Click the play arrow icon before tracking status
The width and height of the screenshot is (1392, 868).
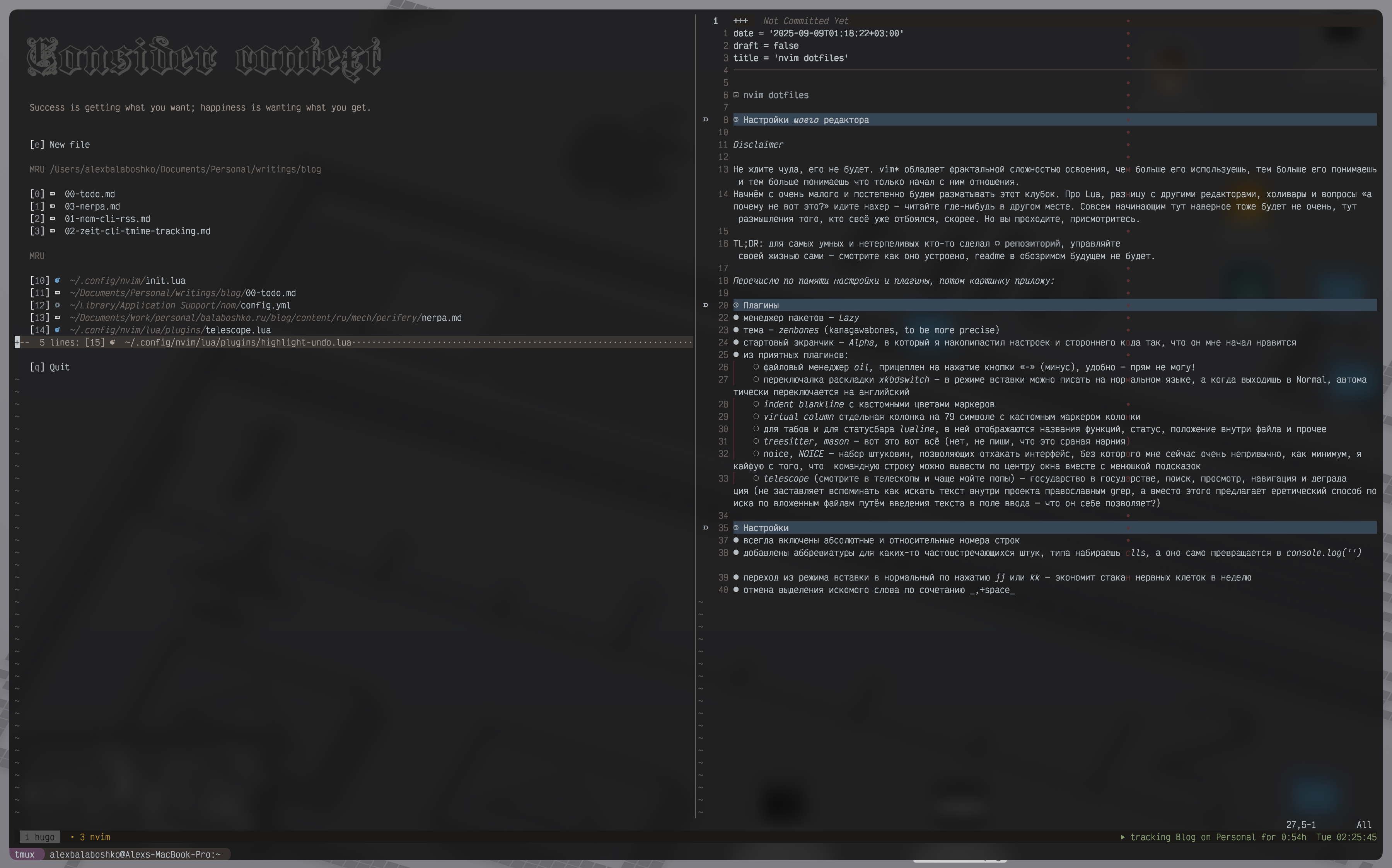(1122, 837)
